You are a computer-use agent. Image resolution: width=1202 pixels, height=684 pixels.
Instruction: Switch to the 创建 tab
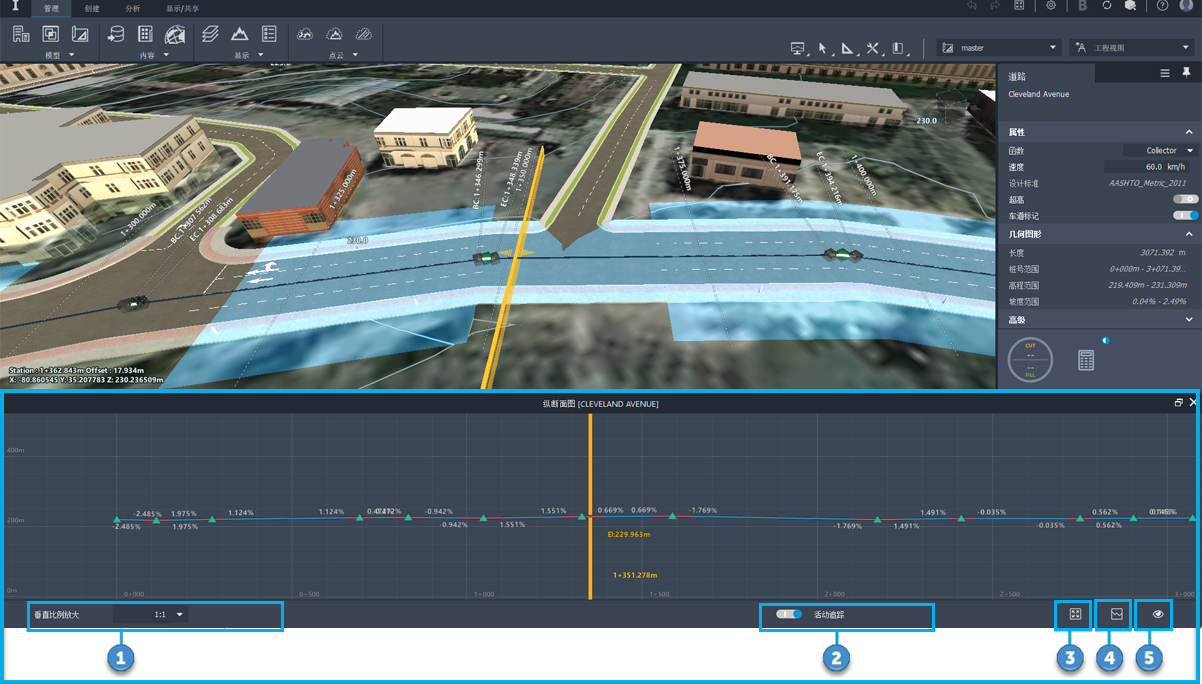point(92,7)
